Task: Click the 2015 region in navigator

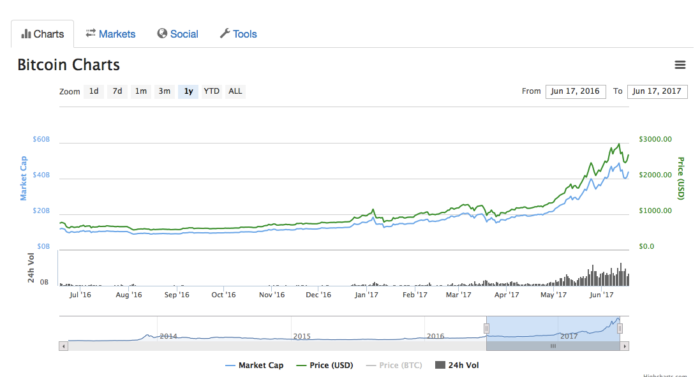Action: (302, 336)
